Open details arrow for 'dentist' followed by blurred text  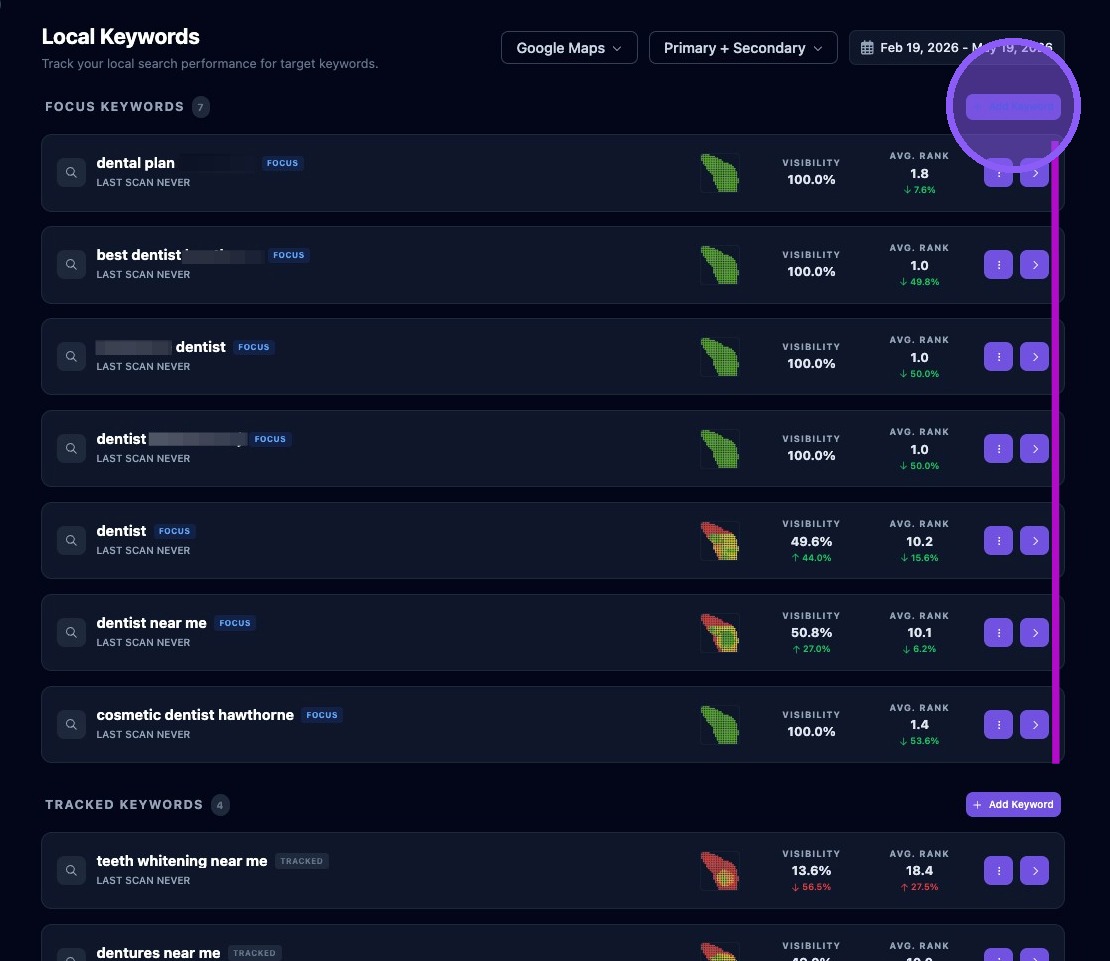[1034, 449]
